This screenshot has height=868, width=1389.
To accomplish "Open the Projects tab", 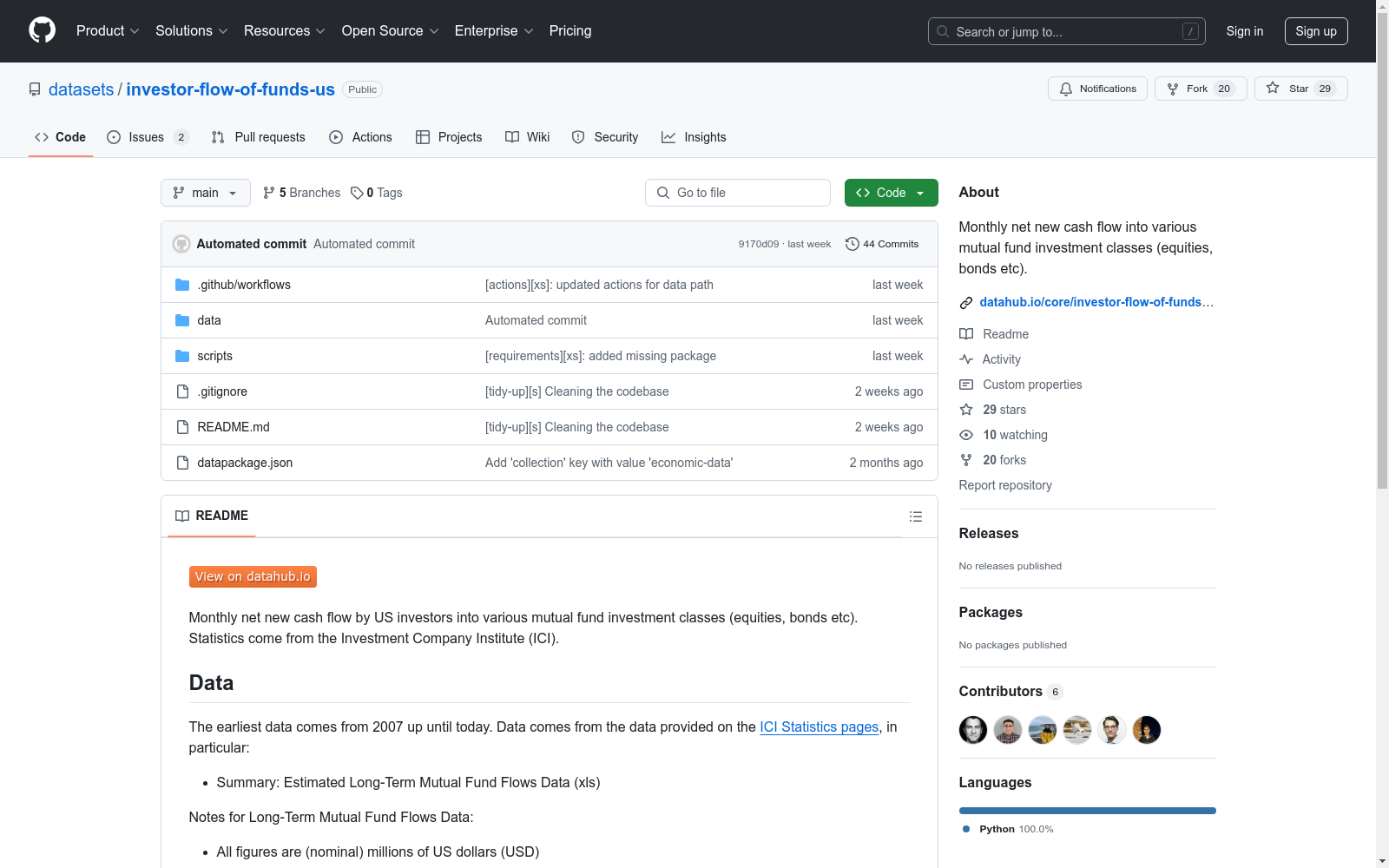I will pyautogui.click(x=449, y=137).
